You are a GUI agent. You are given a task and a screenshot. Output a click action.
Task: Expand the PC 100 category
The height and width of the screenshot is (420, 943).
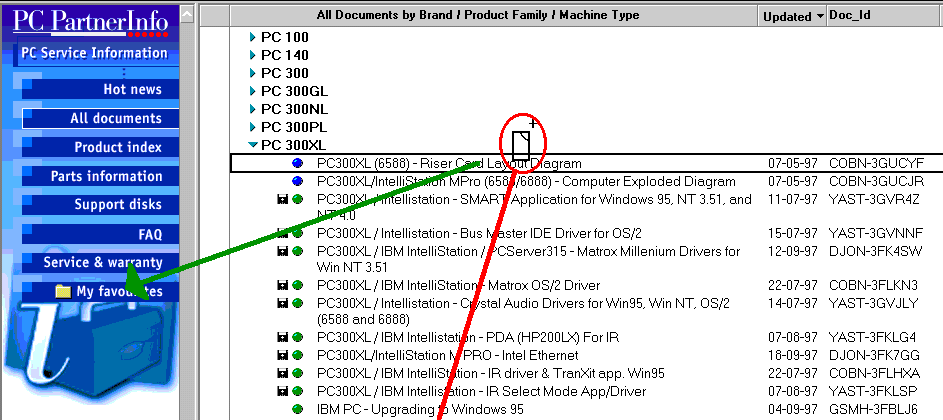tap(253, 37)
